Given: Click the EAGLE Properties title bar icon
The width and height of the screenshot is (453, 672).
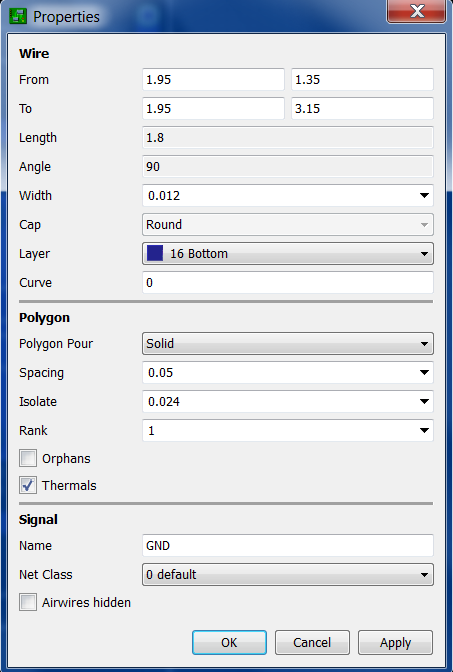Looking at the screenshot, I should click(x=18, y=16).
